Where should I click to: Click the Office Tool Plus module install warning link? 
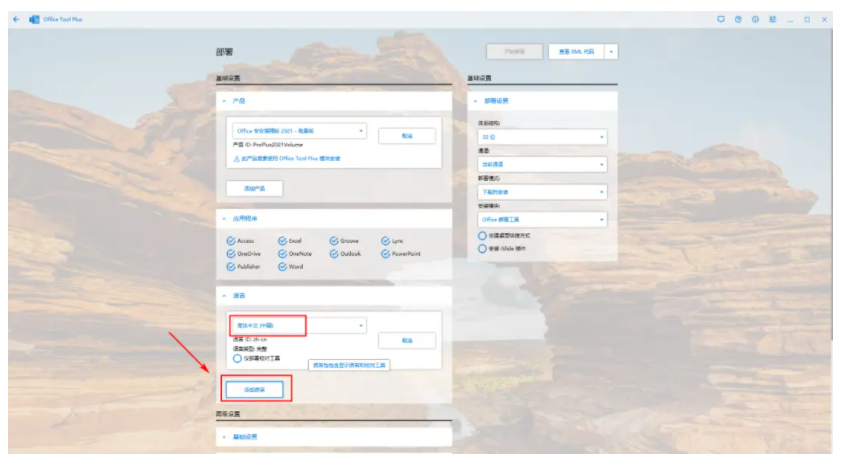(291, 159)
